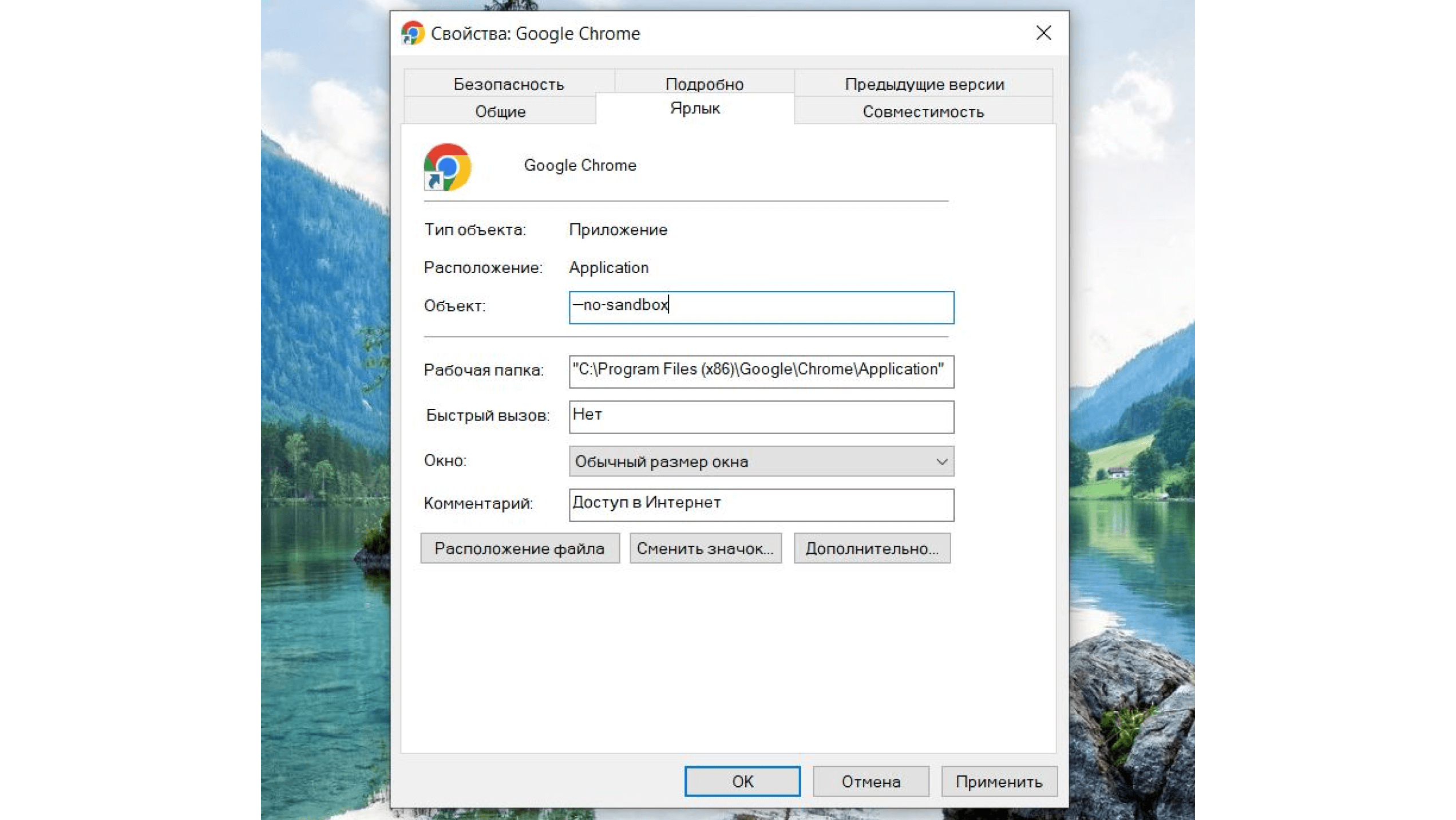
Task: Click the Chrome icon in title bar
Action: click(x=412, y=33)
